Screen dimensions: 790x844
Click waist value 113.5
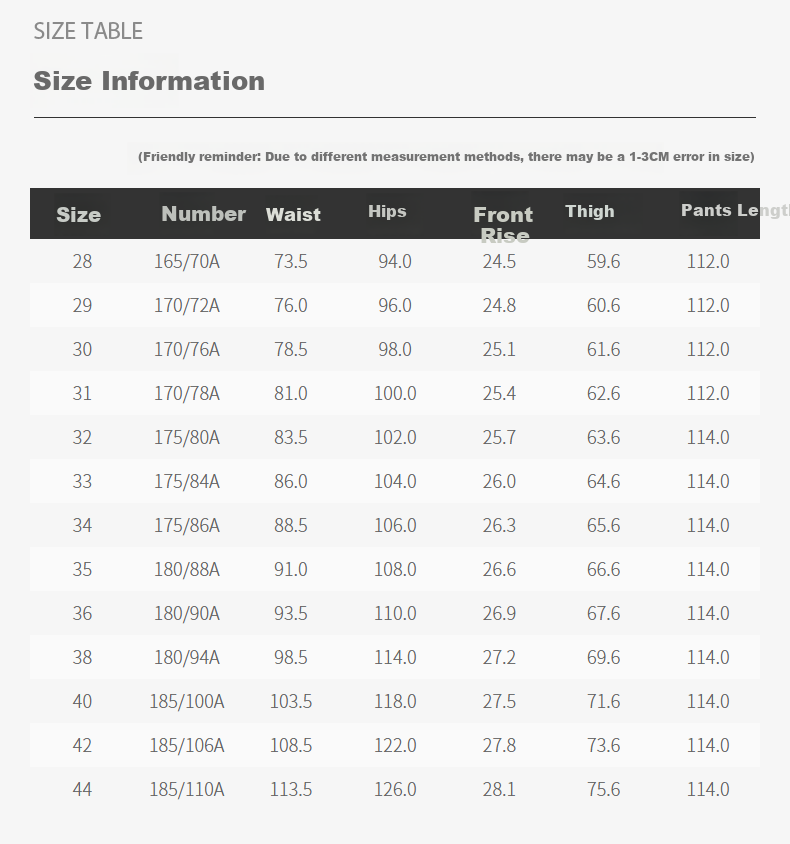pos(291,790)
